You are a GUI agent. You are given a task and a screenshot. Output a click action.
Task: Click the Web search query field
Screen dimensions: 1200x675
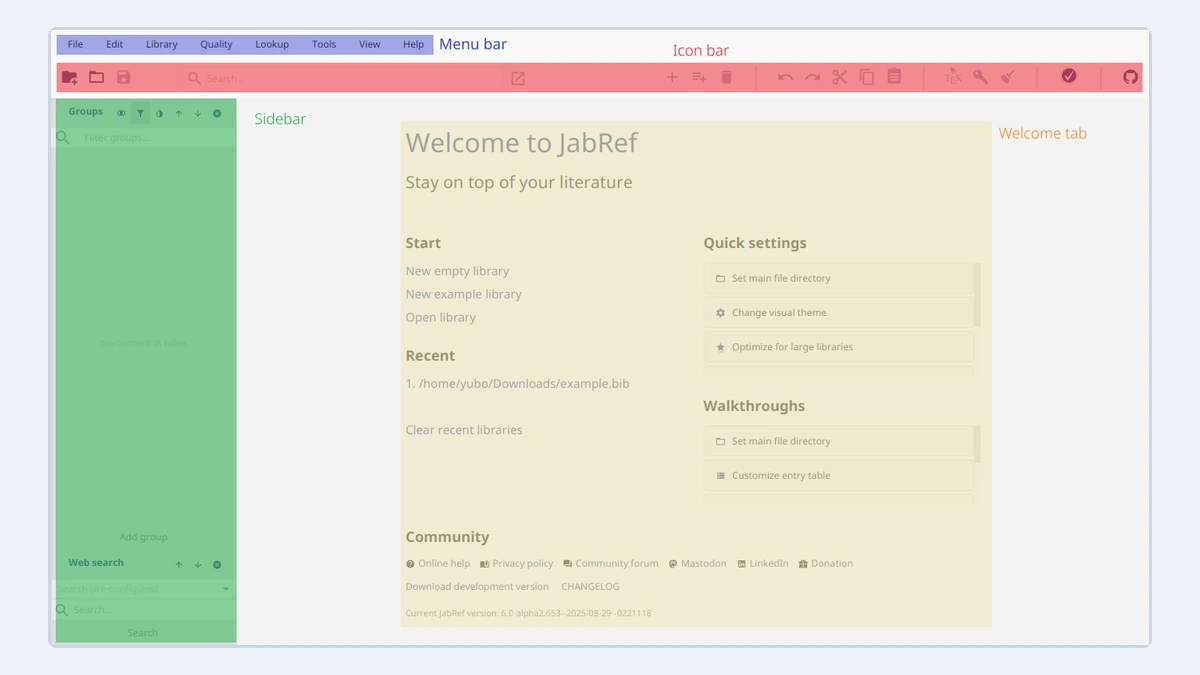[x=144, y=610]
